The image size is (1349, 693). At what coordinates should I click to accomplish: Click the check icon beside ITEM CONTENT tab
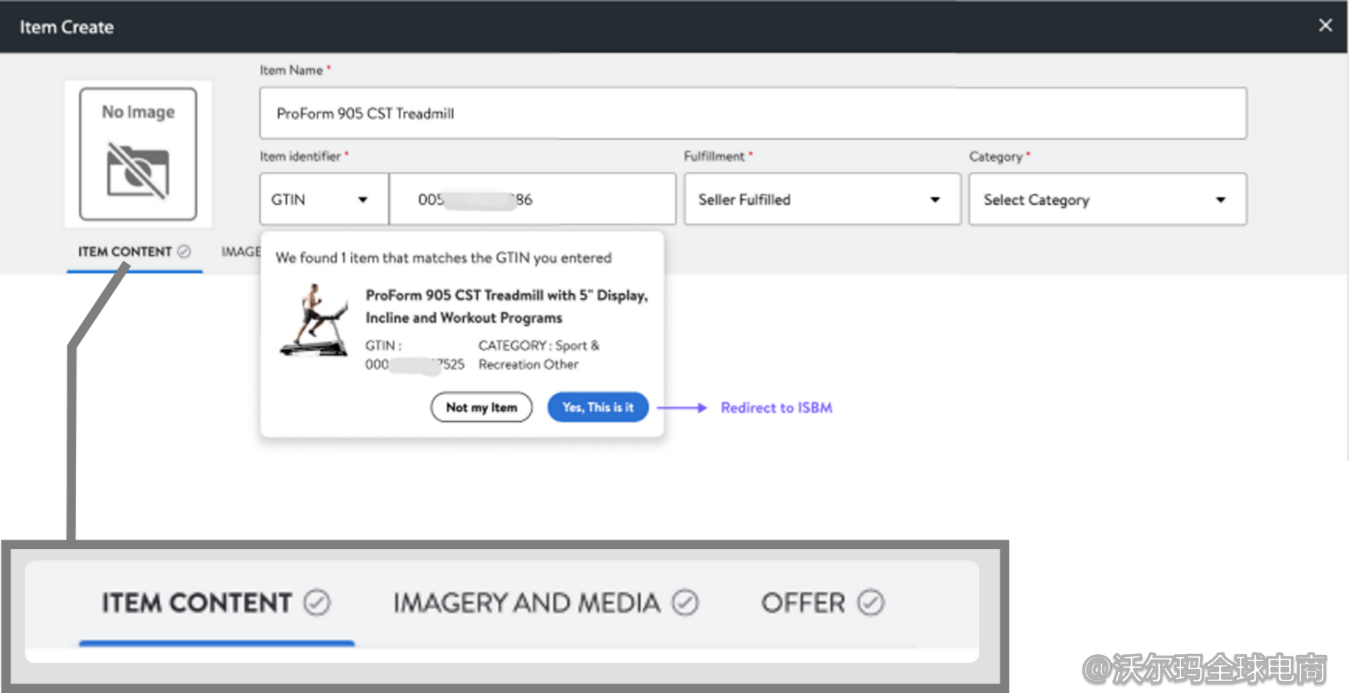(x=184, y=252)
